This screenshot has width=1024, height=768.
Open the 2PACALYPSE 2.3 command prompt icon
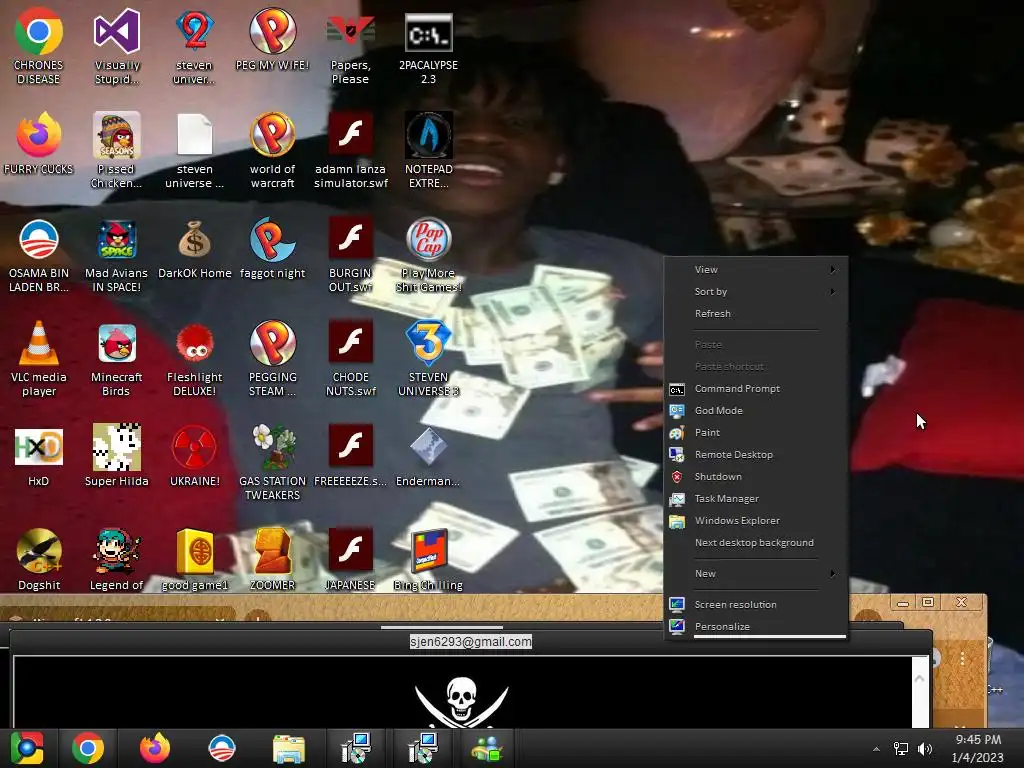point(428,47)
